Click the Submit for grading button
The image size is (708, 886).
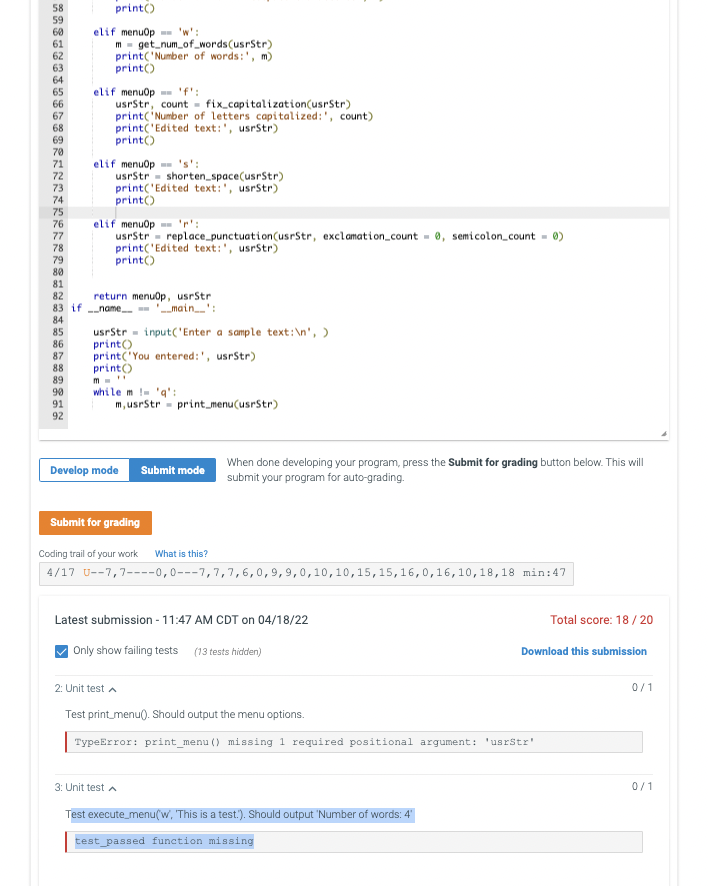95,523
